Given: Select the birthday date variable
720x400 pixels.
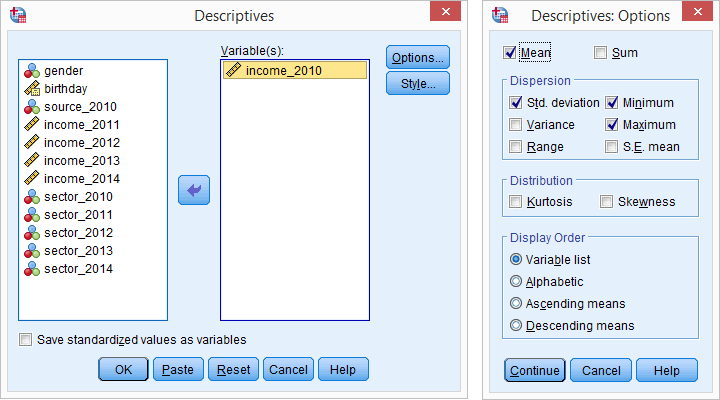Looking at the screenshot, I should click(65, 89).
